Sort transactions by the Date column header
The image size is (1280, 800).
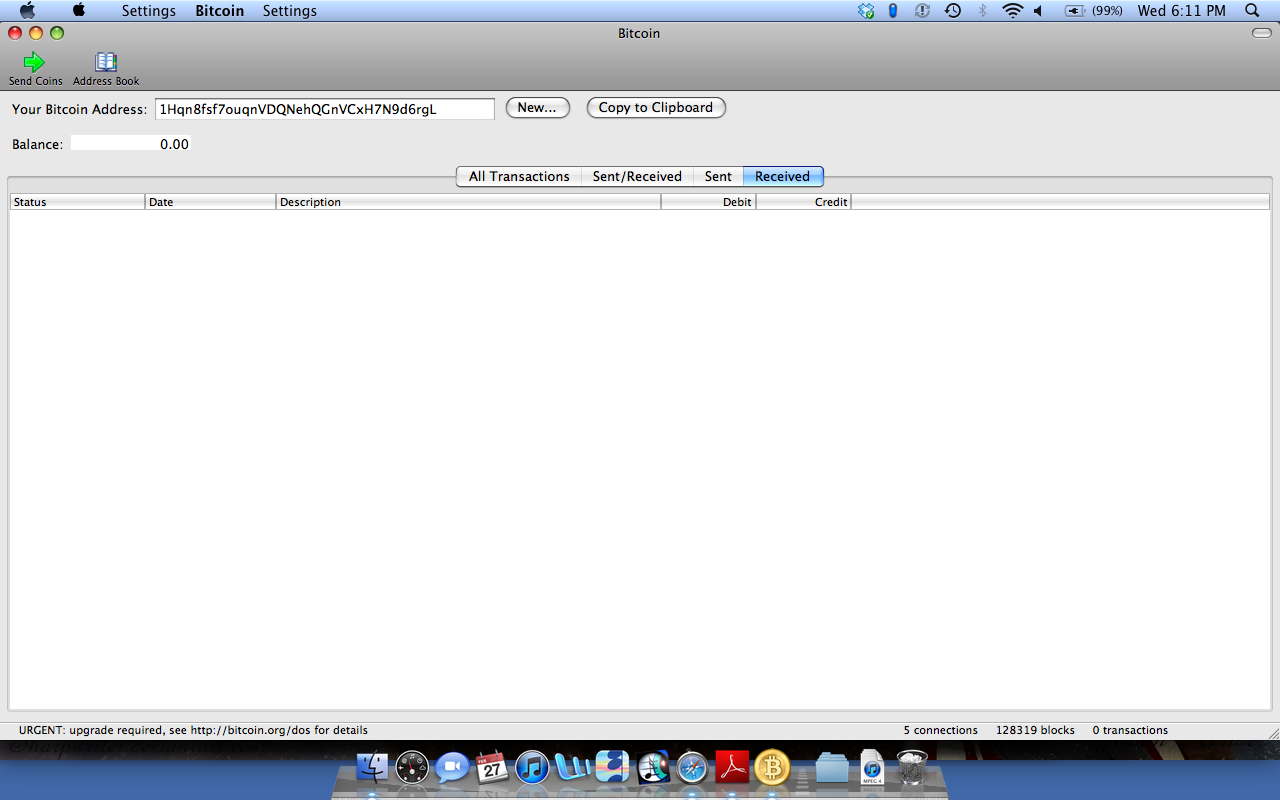(x=210, y=202)
